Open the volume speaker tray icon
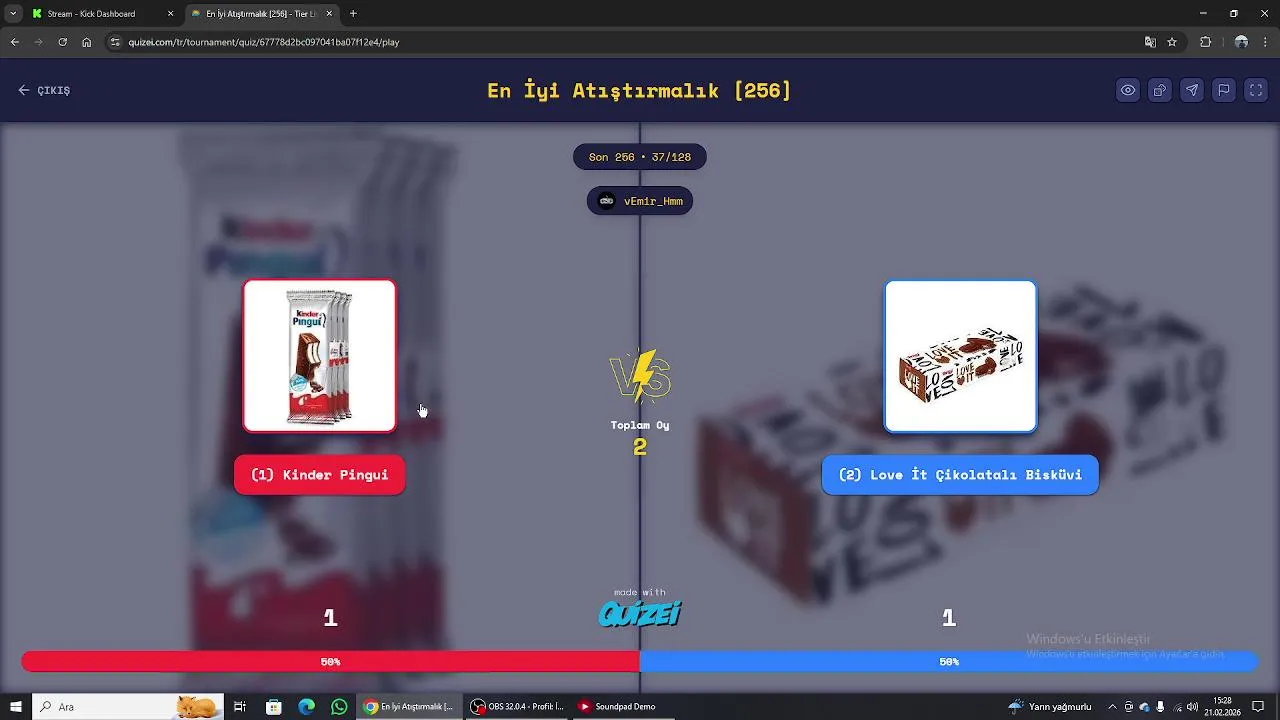Viewport: 1280px width, 720px height. point(1193,707)
